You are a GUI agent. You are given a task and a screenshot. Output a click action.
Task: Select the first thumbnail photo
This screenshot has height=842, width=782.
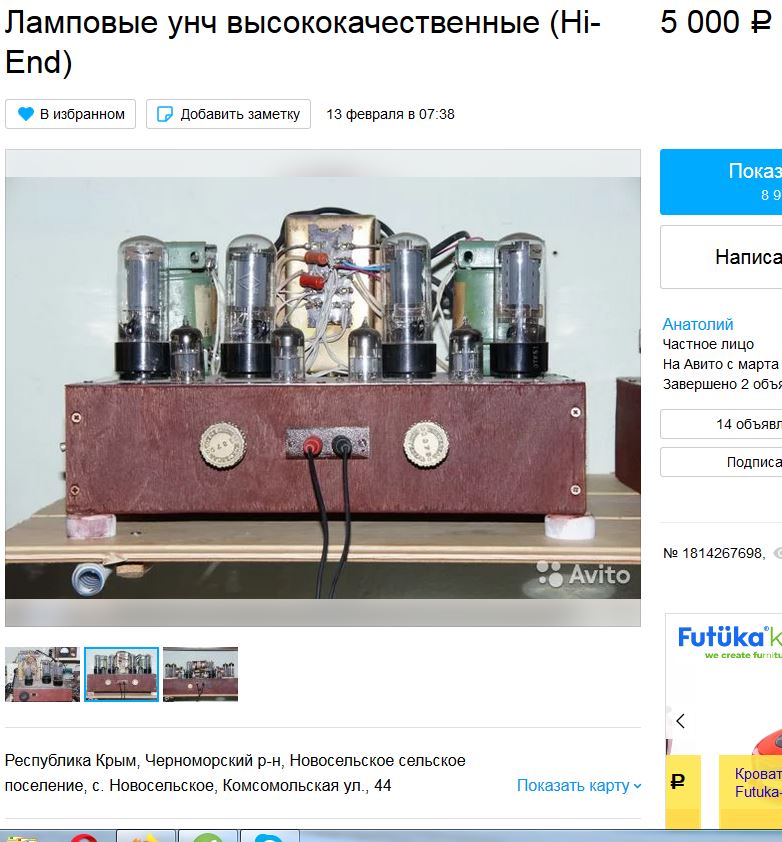42,674
